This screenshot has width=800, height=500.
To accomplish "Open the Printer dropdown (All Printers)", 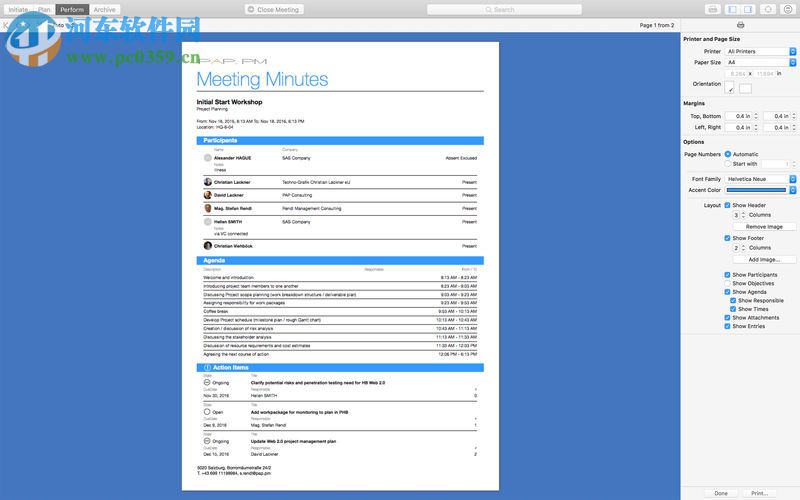I will (x=760, y=51).
